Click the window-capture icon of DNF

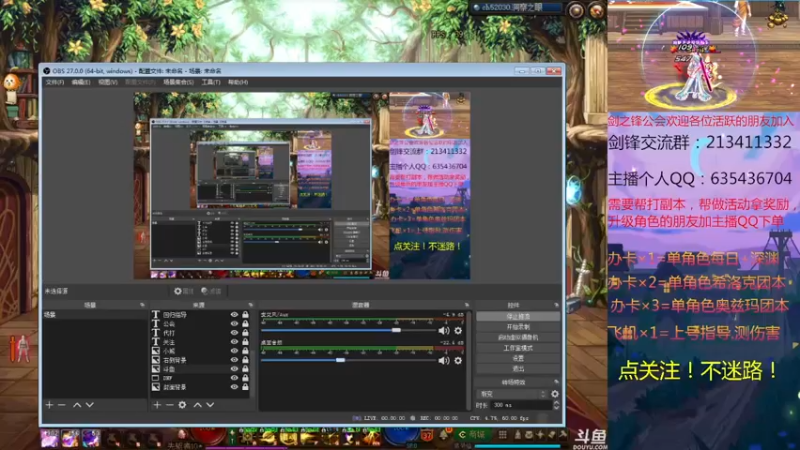[156, 378]
